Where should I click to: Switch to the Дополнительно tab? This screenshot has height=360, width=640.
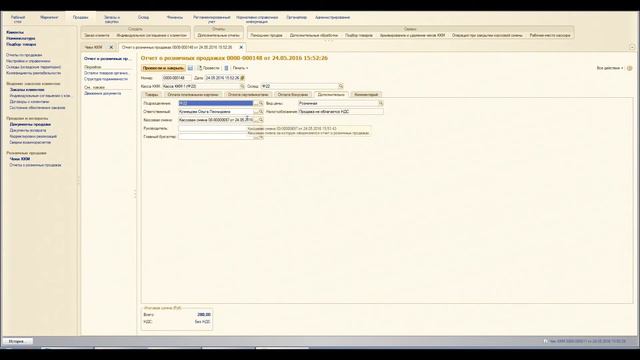click(x=331, y=95)
